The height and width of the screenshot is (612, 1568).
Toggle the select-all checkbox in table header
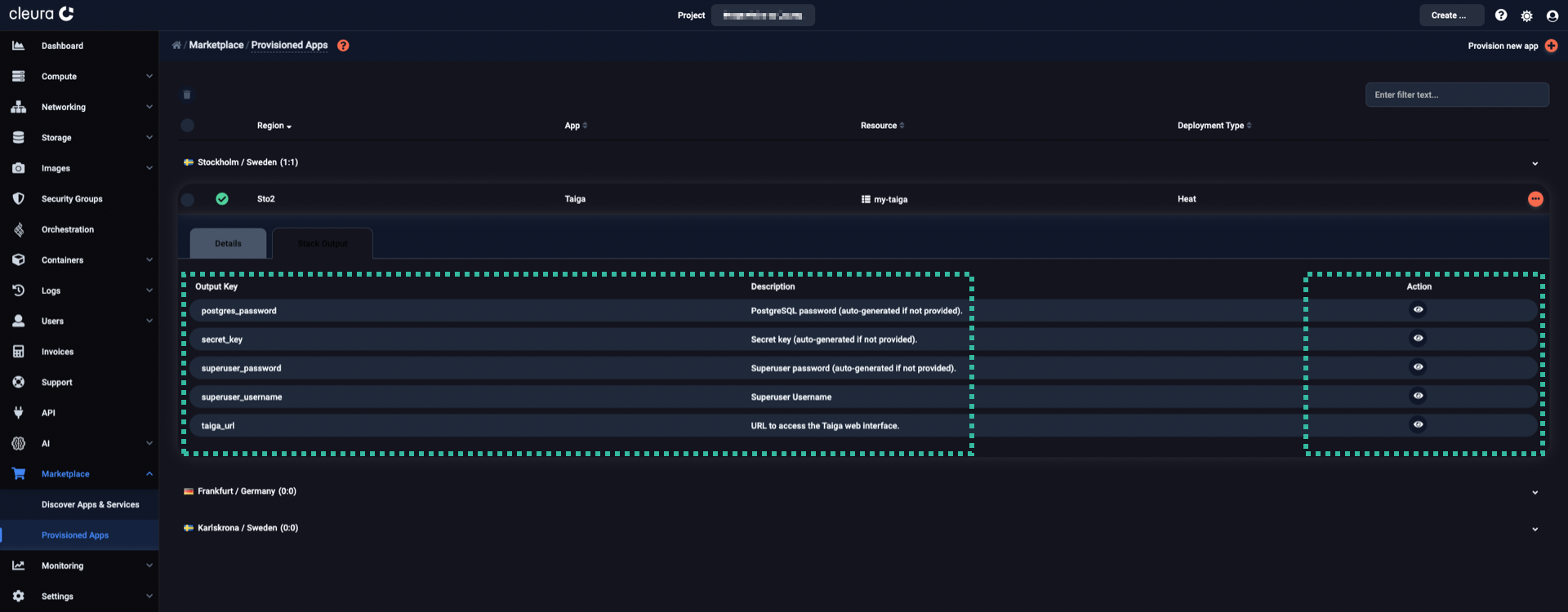(x=188, y=126)
